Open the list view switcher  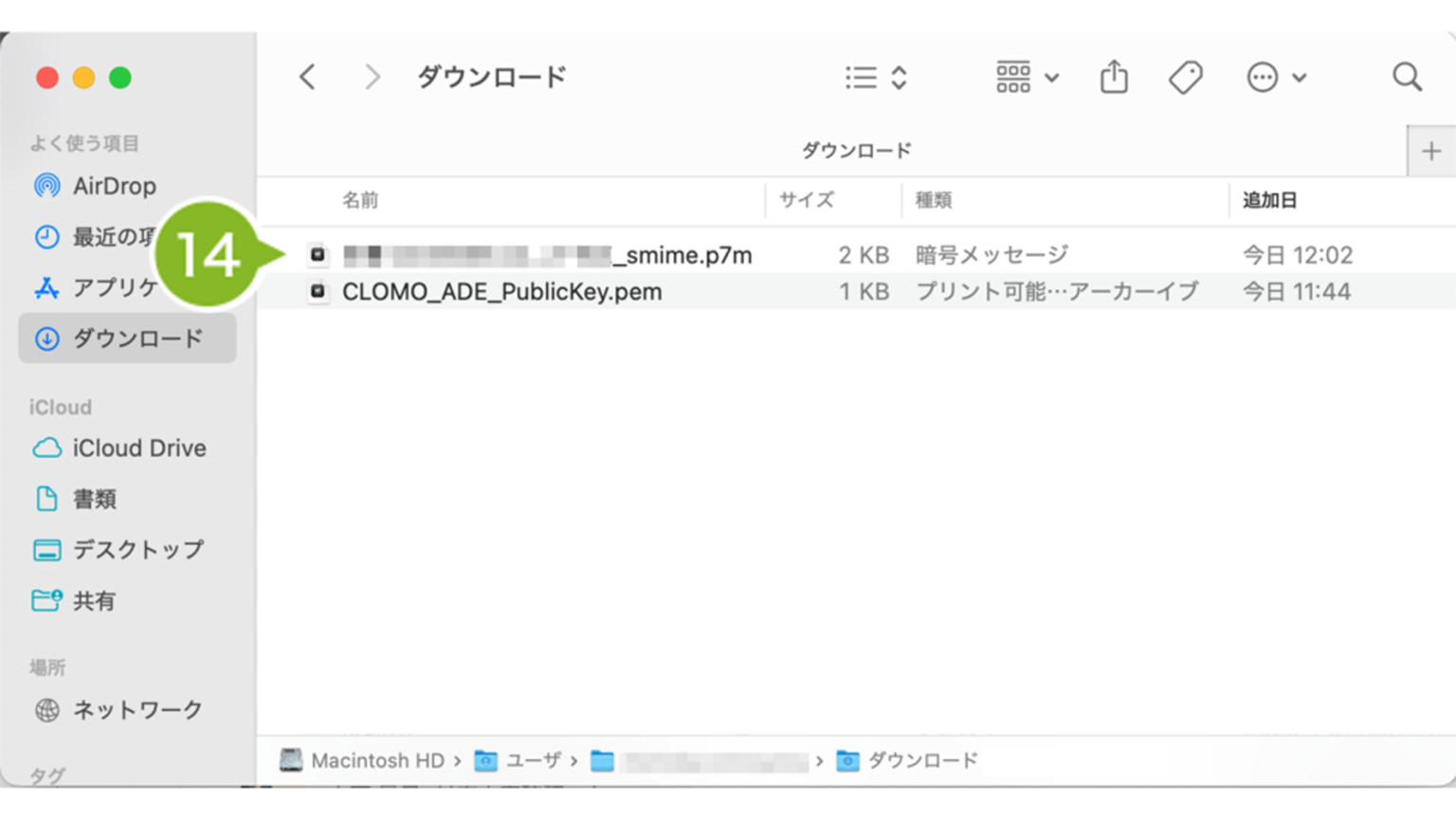click(x=876, y=77)
